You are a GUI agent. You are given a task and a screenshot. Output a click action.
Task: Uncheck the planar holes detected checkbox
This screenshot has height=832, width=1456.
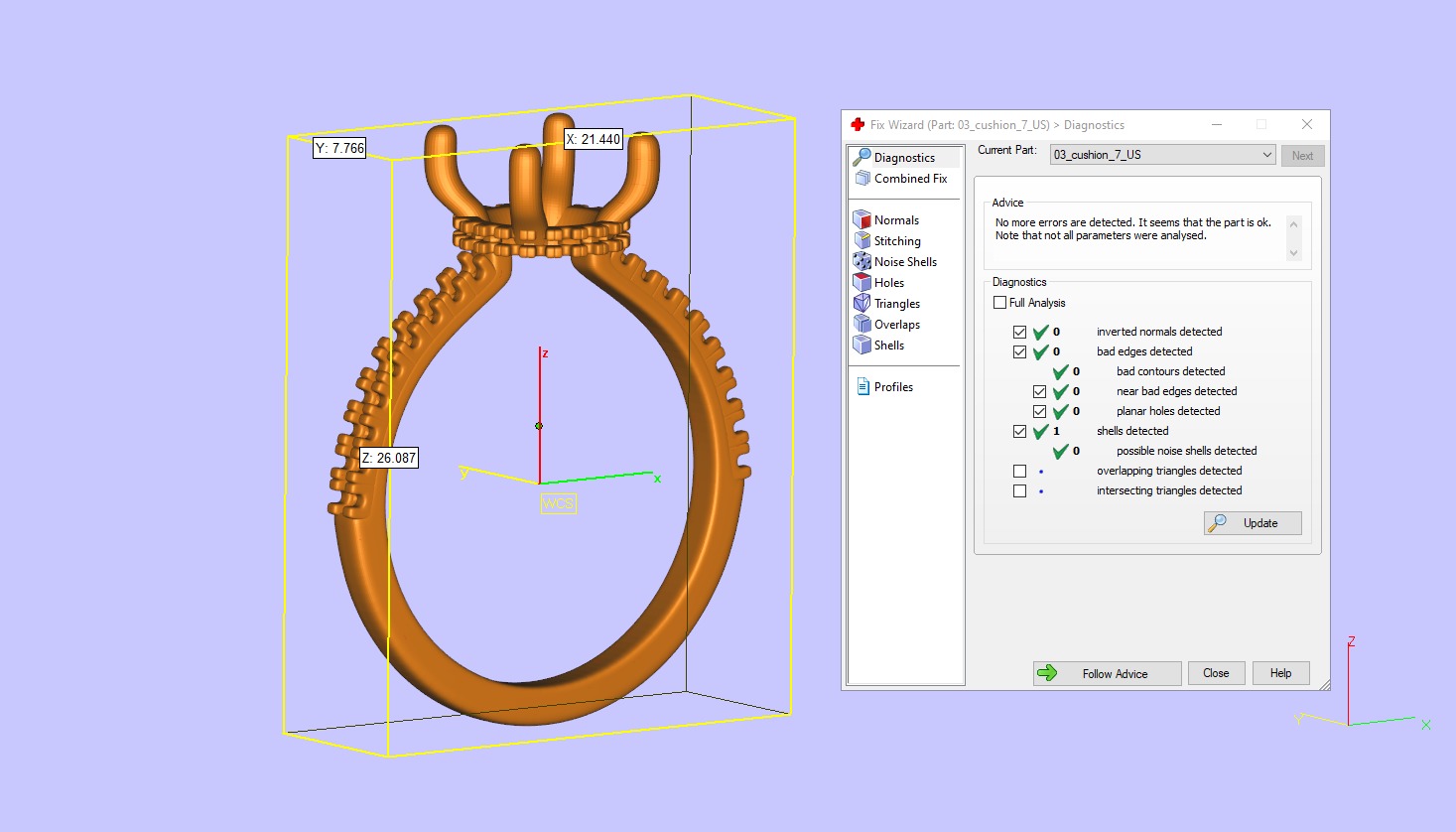(1039, 411)
